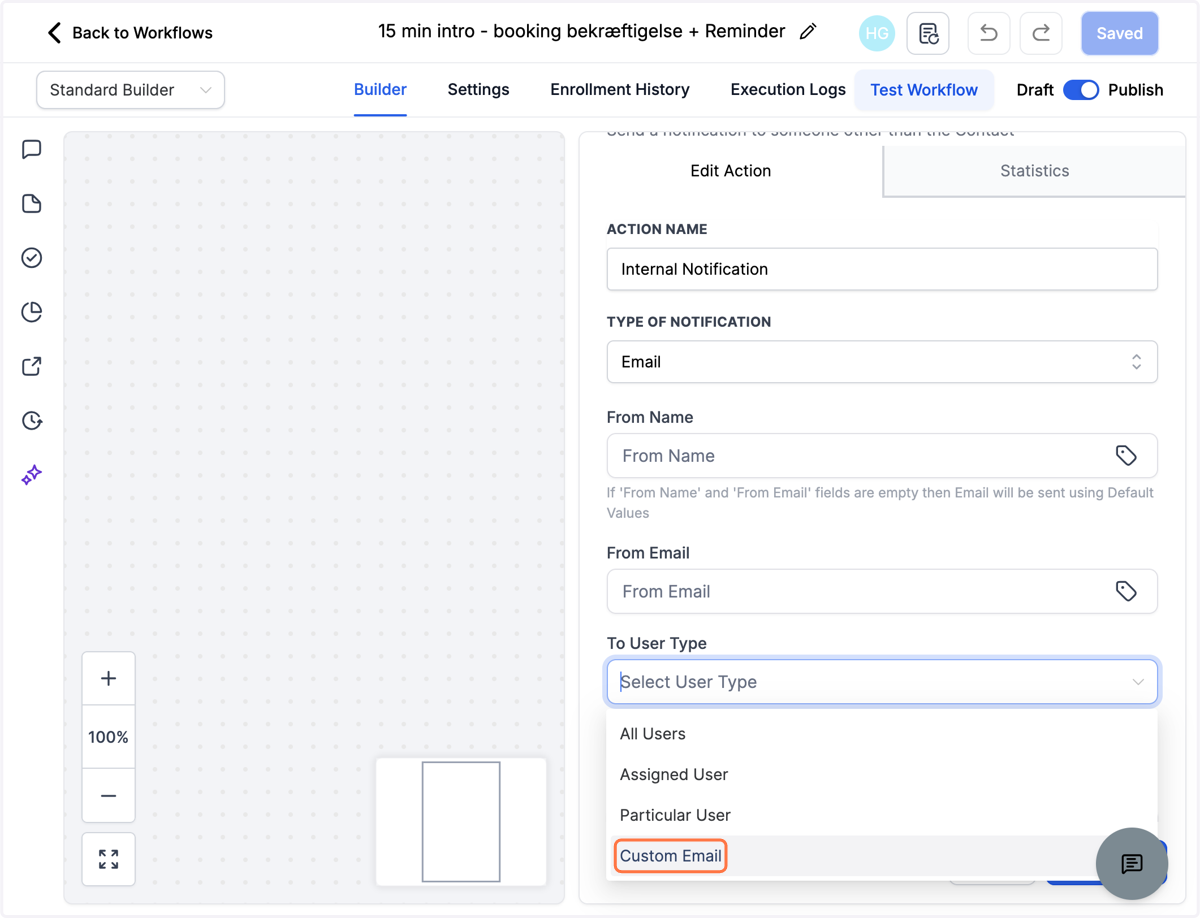Choose Custom Email option
1200x918 pixels.
click(882, 856)
